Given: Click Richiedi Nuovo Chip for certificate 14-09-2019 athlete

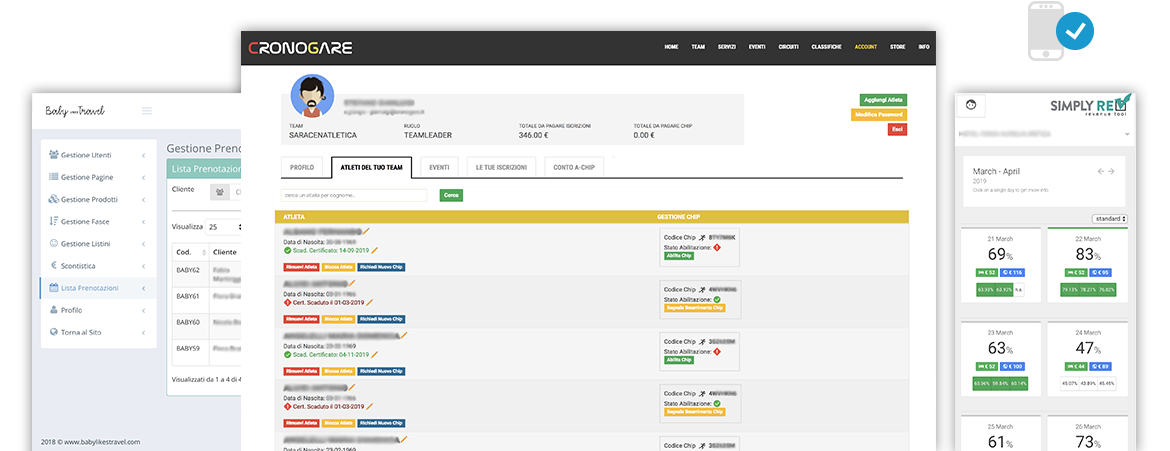Looking at the screenshot, I should pos(381,267).
